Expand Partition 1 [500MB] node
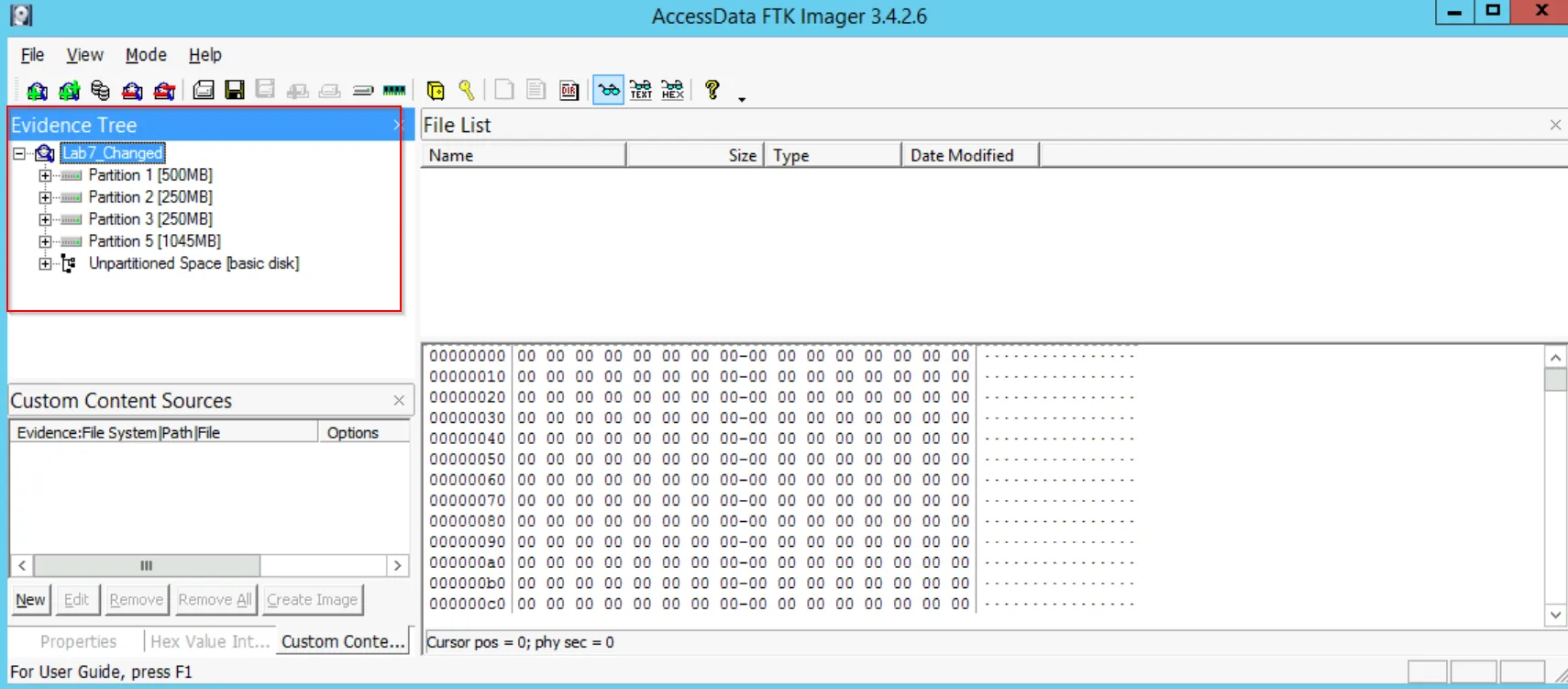The image size is (1568, 689). pyautogui.click(x=45, y=175)
